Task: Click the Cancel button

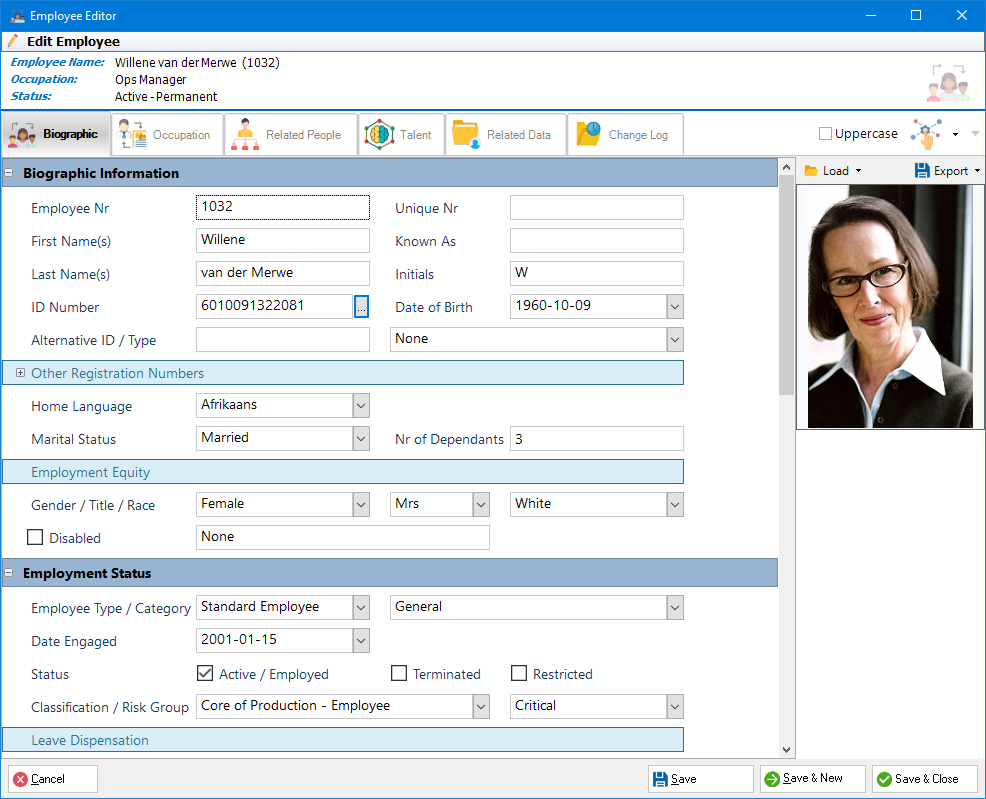Action: (x=53, y=779)
